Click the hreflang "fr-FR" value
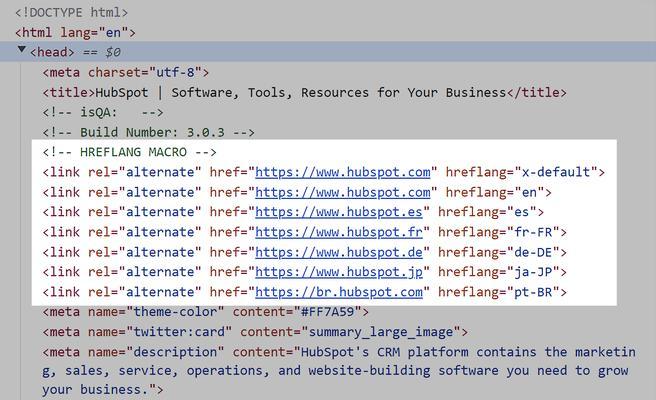 533,232
